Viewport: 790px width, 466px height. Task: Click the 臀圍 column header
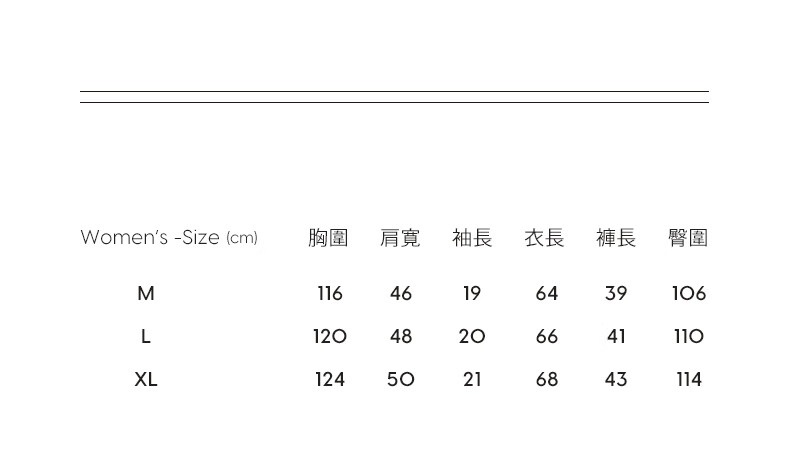coord(688,238)
